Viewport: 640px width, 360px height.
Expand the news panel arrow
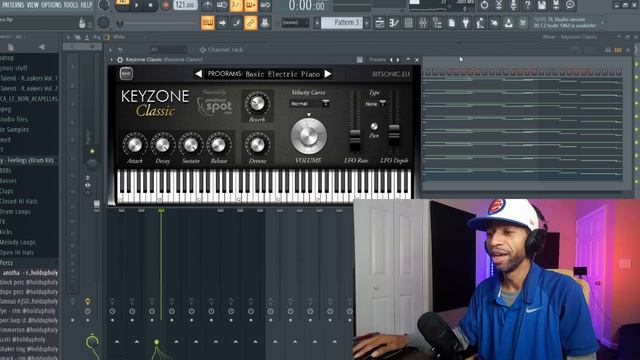[x=603, y=23]
